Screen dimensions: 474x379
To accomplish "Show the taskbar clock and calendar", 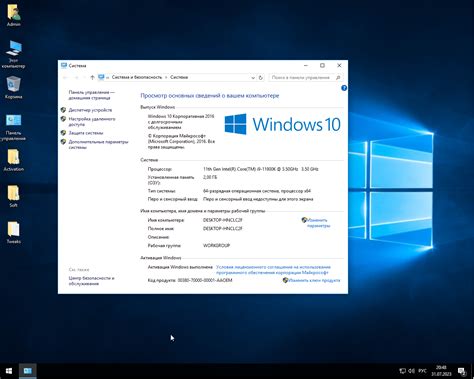I will point(441,371).
